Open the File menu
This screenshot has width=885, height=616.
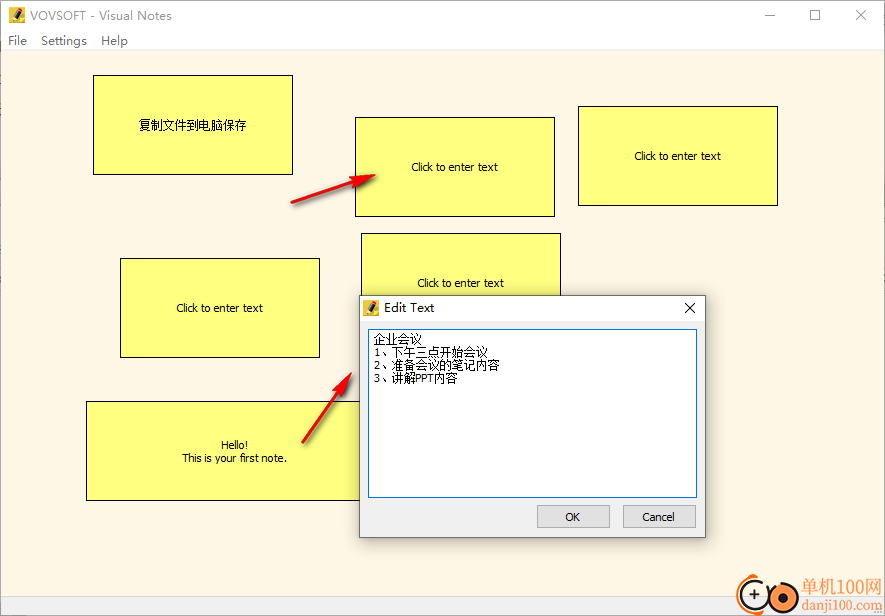[17, 41]
